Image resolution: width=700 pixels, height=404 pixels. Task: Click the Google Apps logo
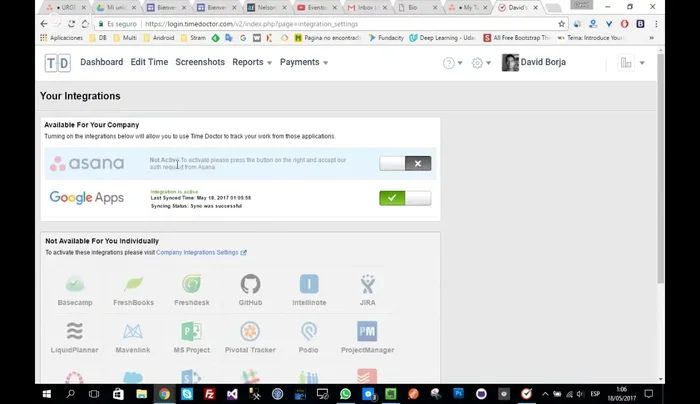[x=87, y=198]
